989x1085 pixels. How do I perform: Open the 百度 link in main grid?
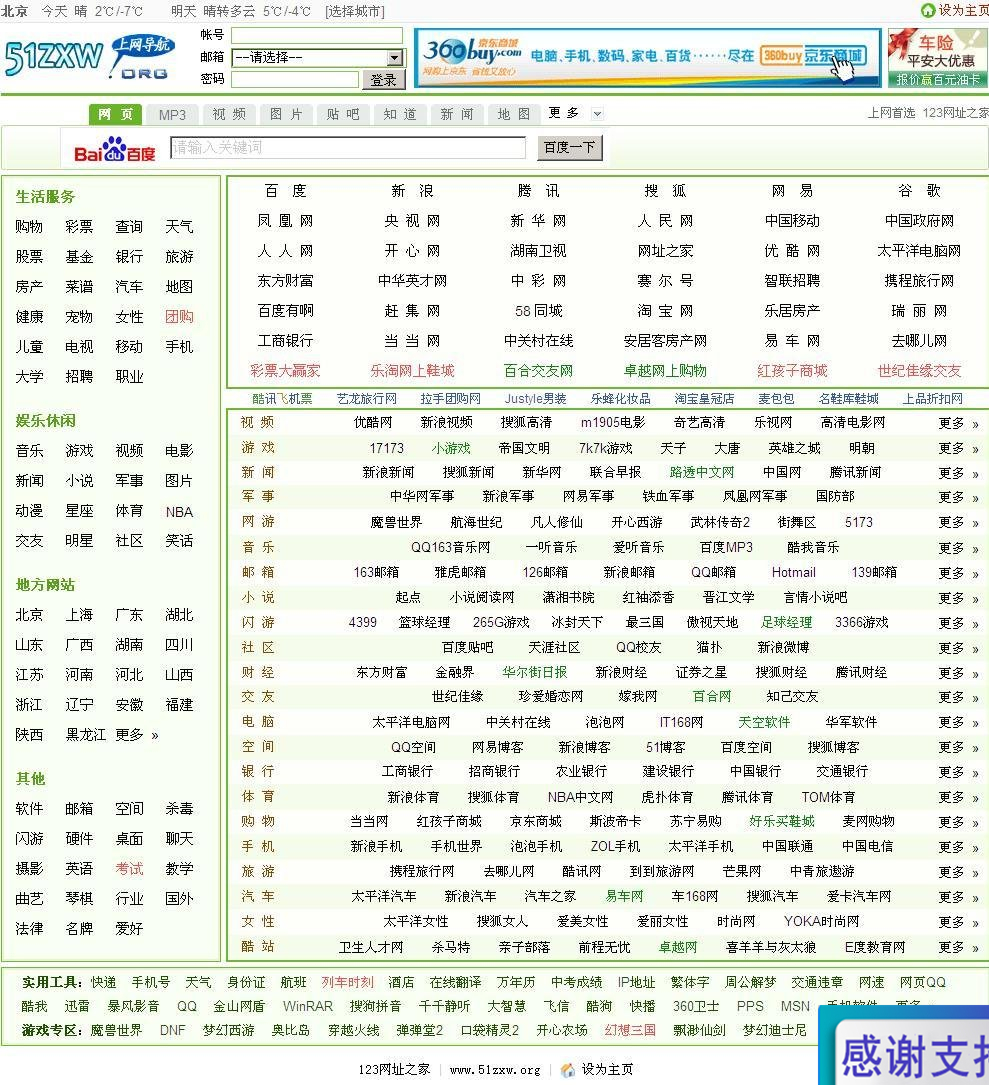click(x=285, y=191)
